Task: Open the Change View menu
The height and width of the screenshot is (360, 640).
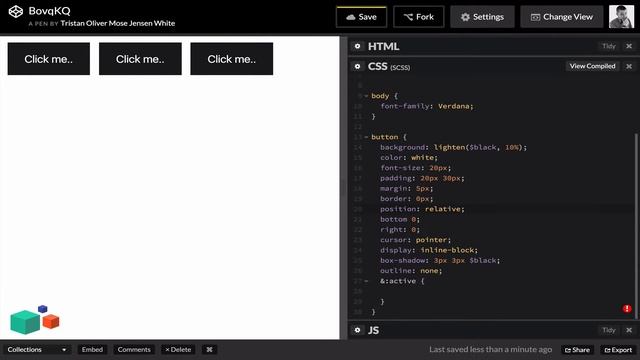Action: pyautogui.click(x=562, y=17)
